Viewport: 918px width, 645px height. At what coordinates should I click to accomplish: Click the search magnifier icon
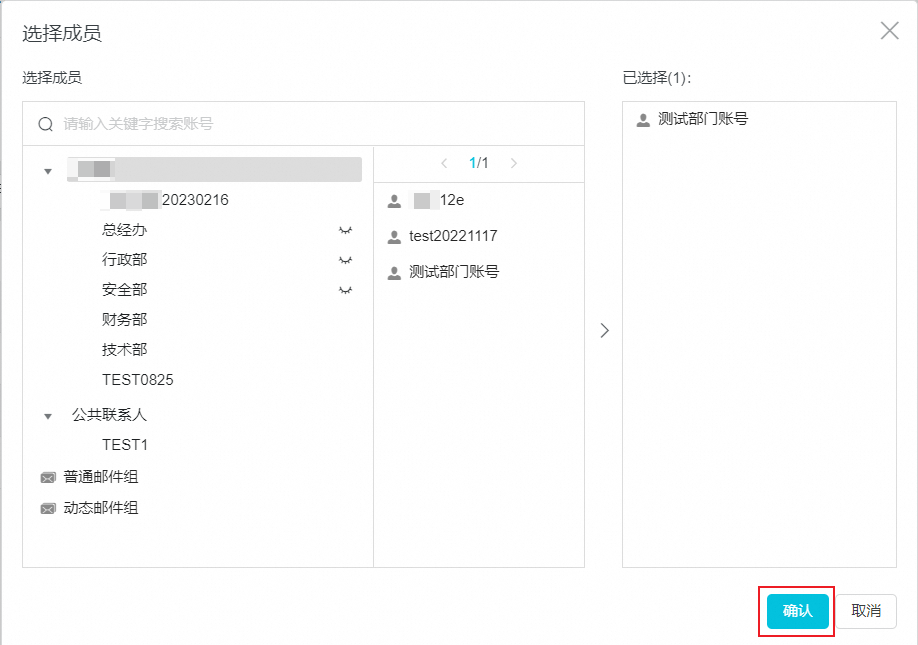(x=45, y=125)
